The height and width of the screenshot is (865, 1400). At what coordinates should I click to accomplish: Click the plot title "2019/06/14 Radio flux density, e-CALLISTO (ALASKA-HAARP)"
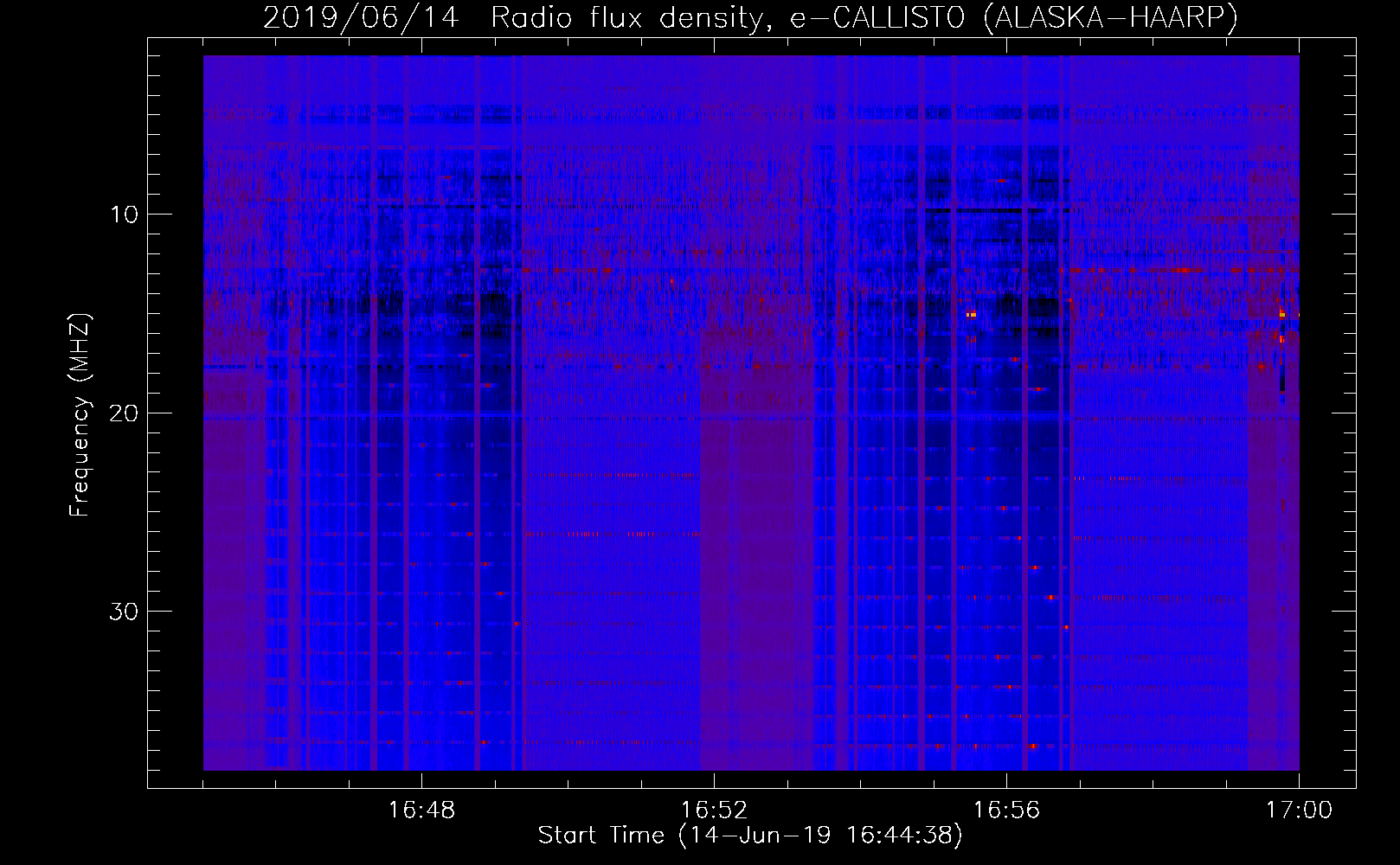[x=750, y=18]
